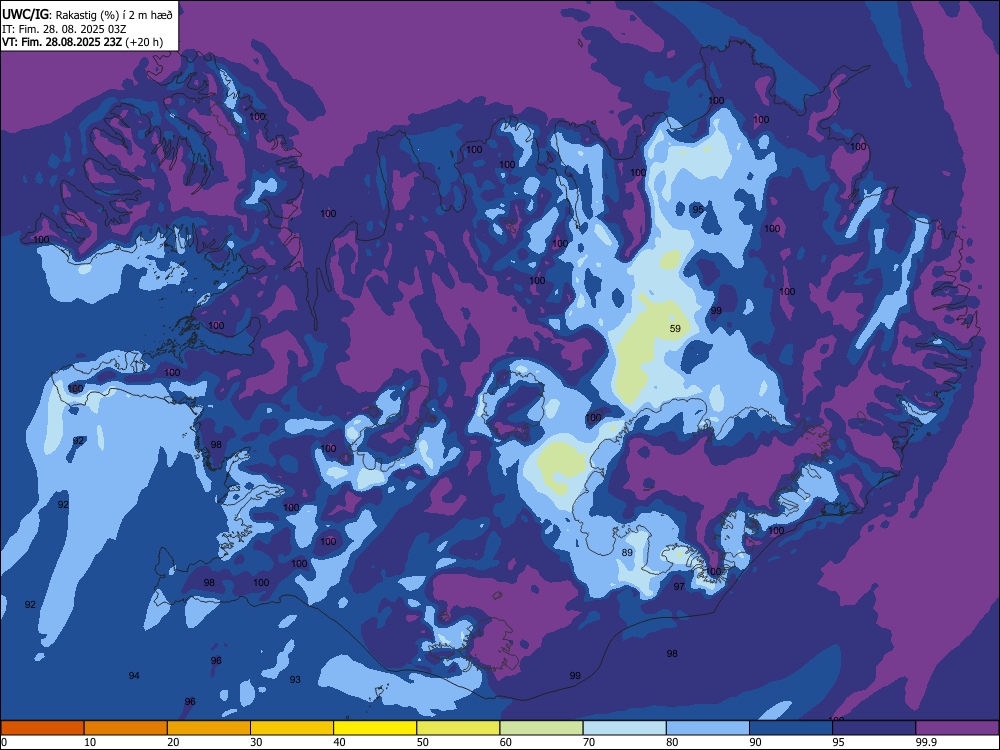Image resolution: width=1000 pixels, height=750 pixels.
Task: Click the 80–90 sky blue legend swatch
Action: (708, 728)
